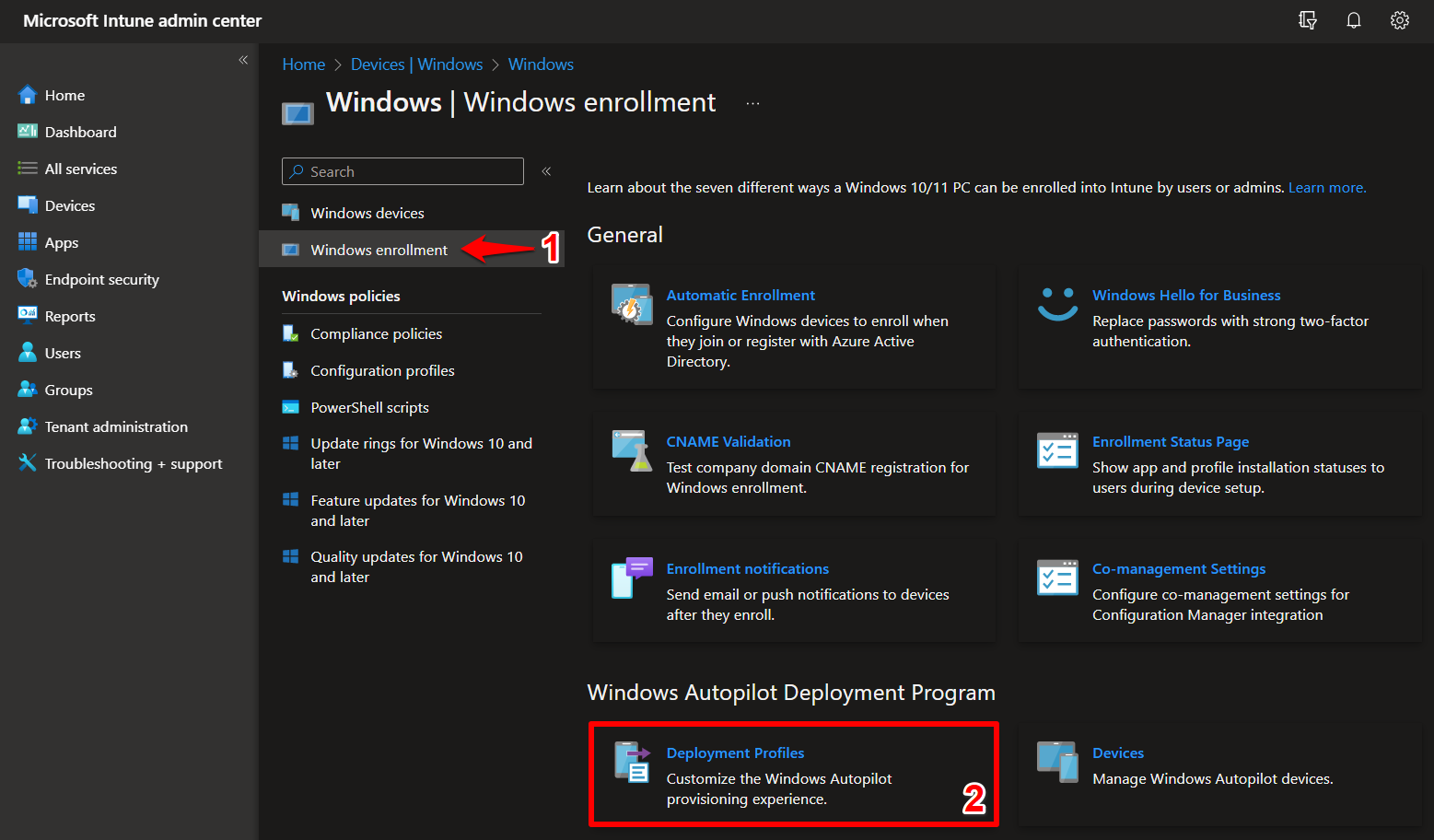Select the PowerShell scripts icon
This screenshot has width=1434, height=840.
[x=291, y=406]
